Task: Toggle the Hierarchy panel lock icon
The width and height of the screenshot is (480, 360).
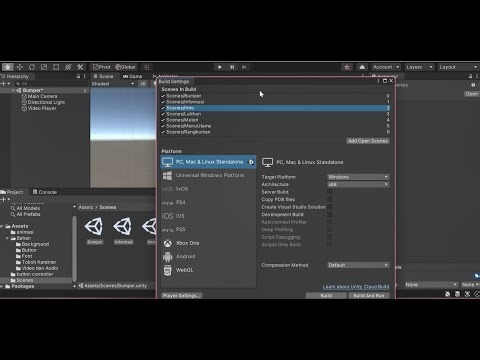Action: (x=78, y=76)
